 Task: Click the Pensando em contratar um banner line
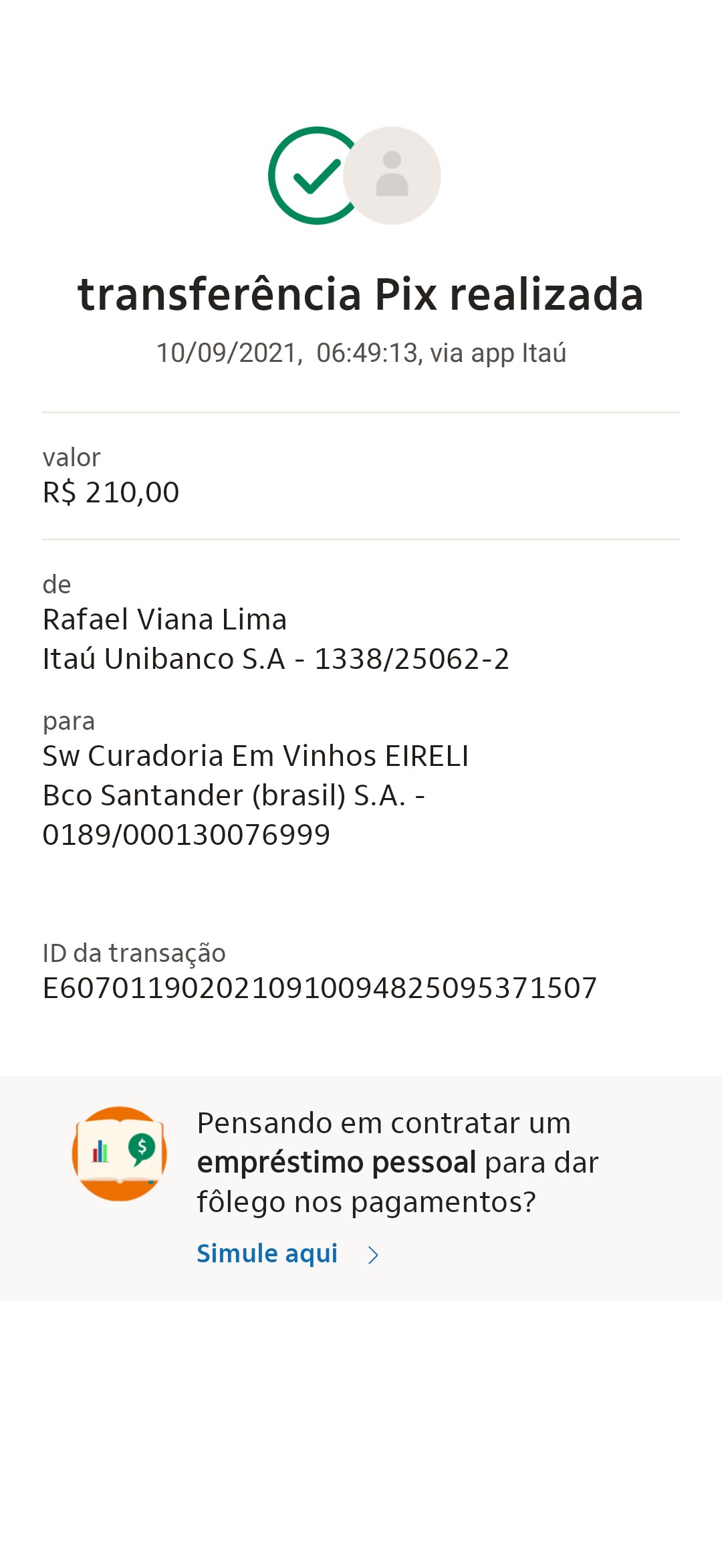click(x=384, y=1123)
